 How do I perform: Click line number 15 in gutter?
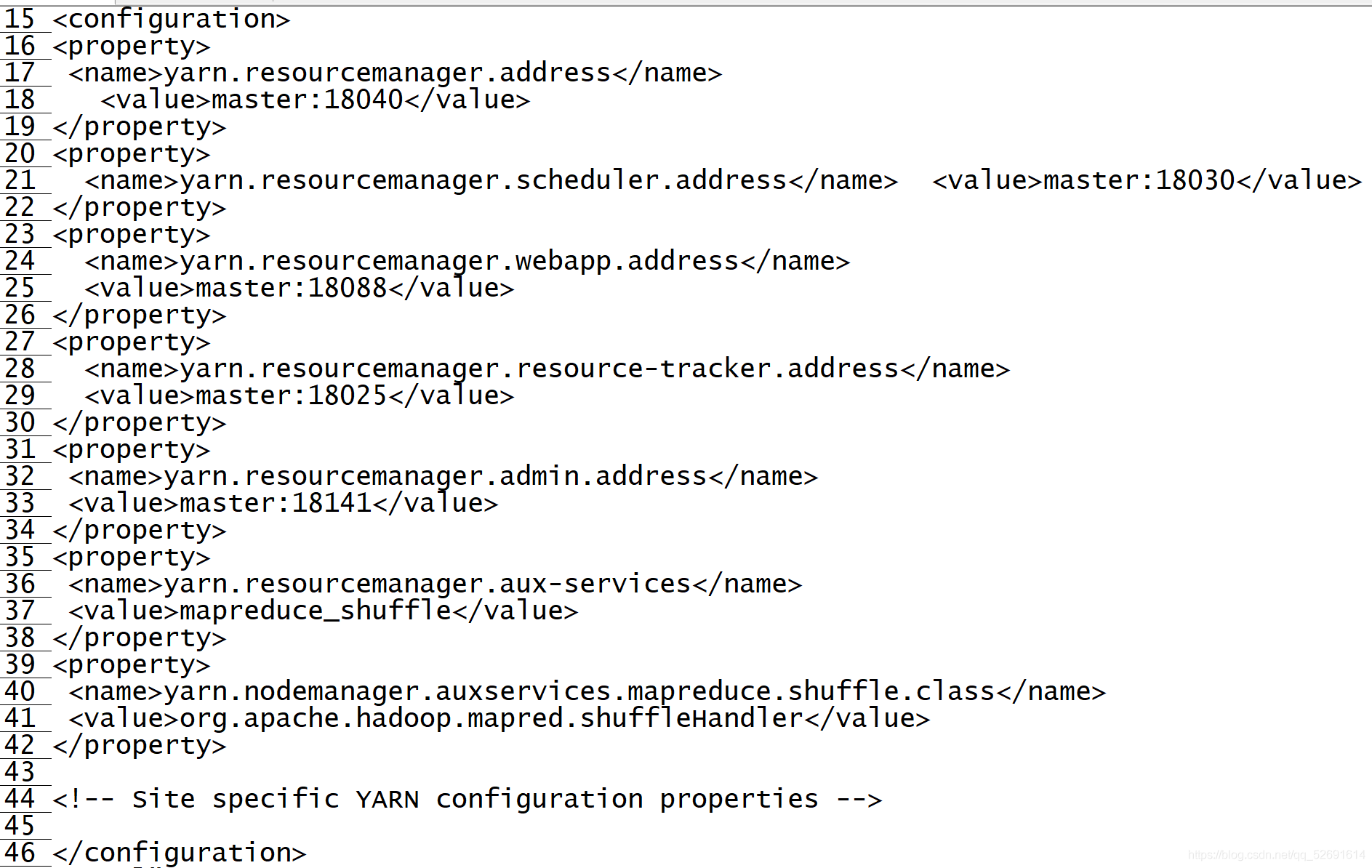click(x=20, y=19)
